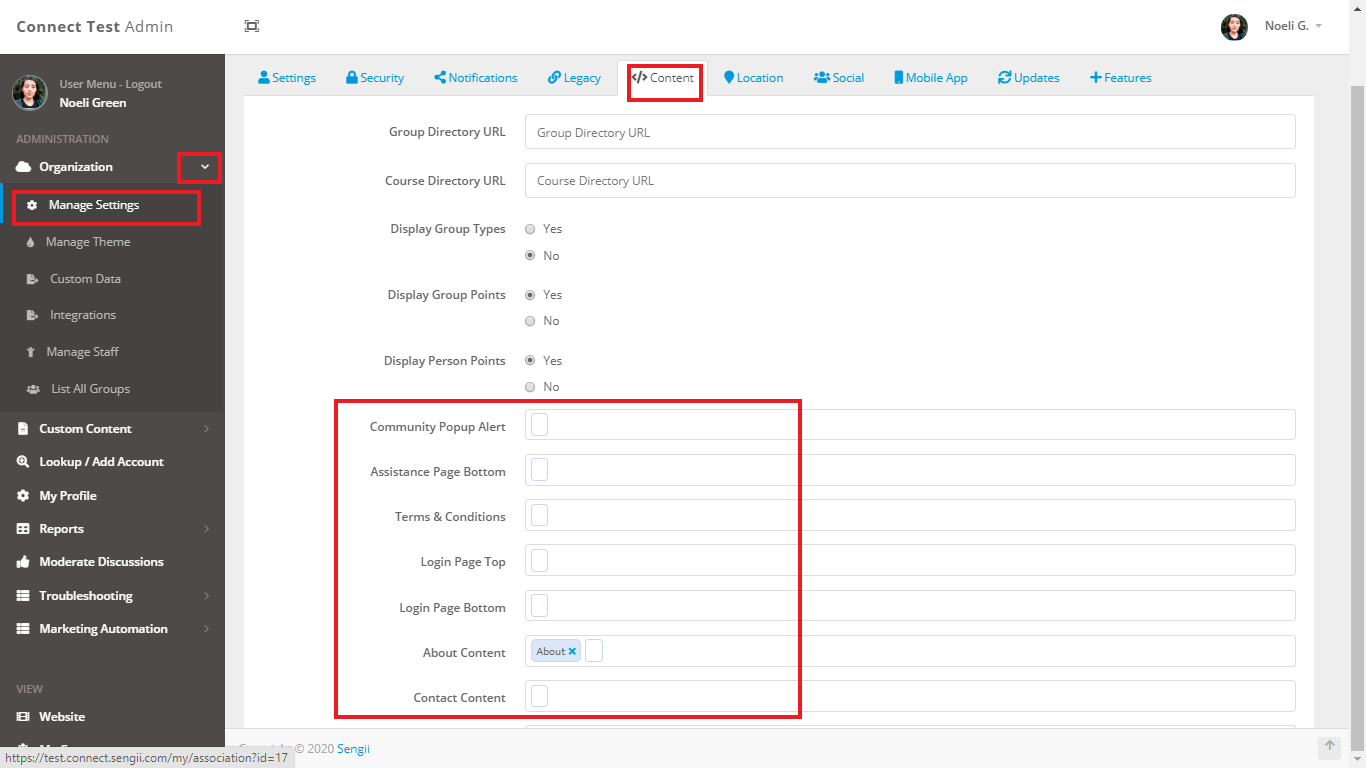Select the Content tab
The height and width of the screenshot is (768, 1366).
tap(662, 78)
